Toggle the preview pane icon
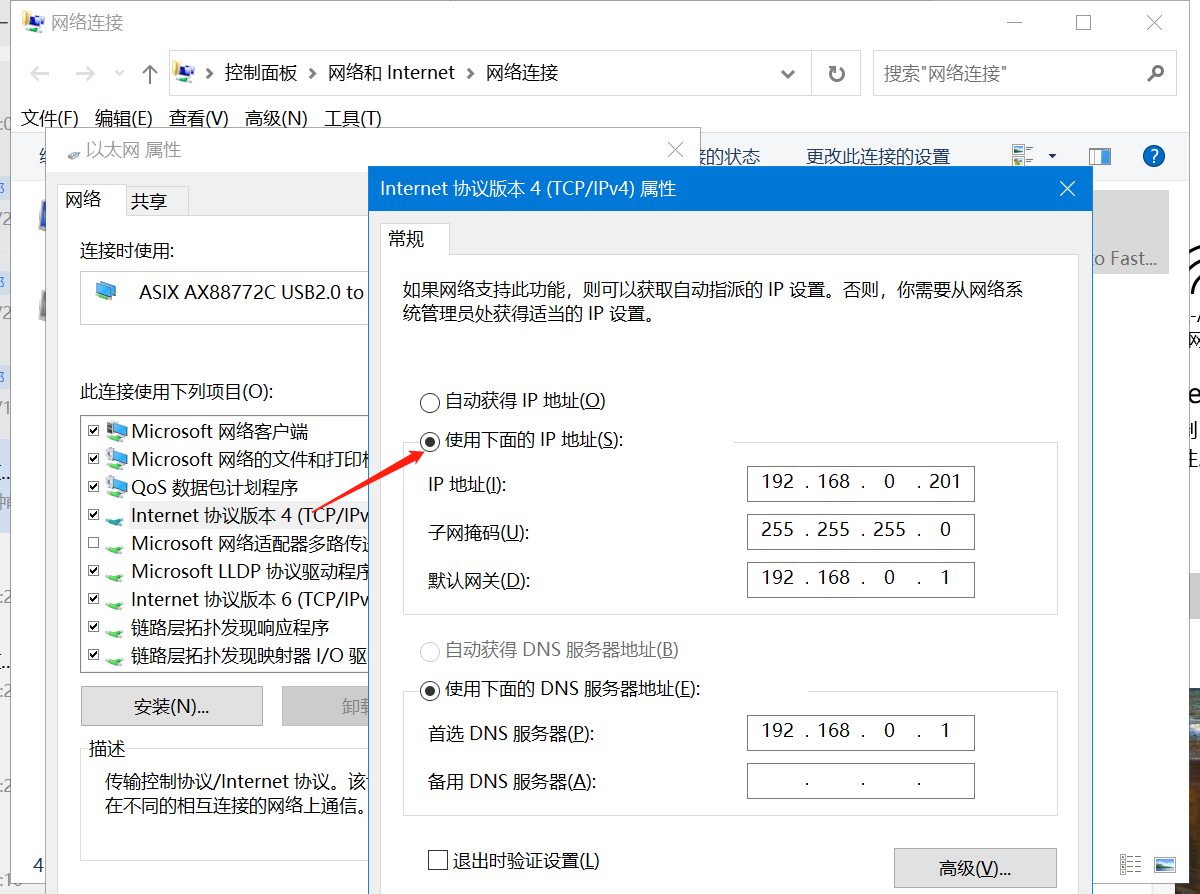 coord(1100,156)
